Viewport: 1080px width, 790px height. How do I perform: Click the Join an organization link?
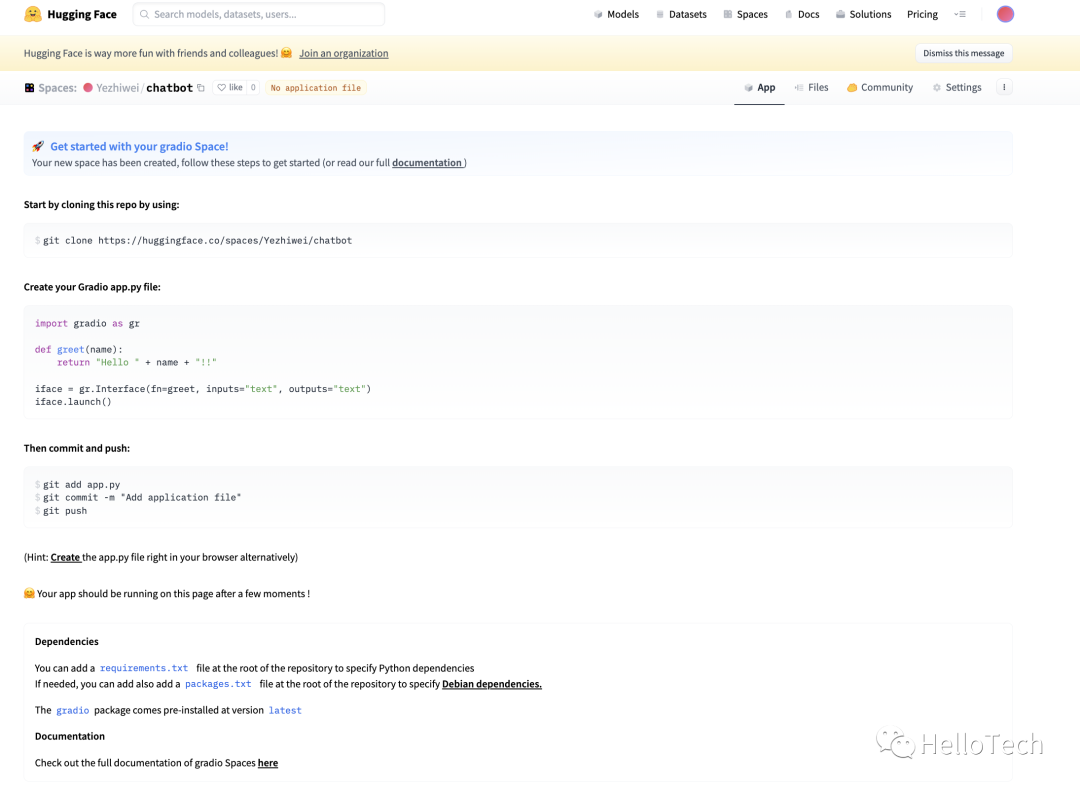coord(344,54)
